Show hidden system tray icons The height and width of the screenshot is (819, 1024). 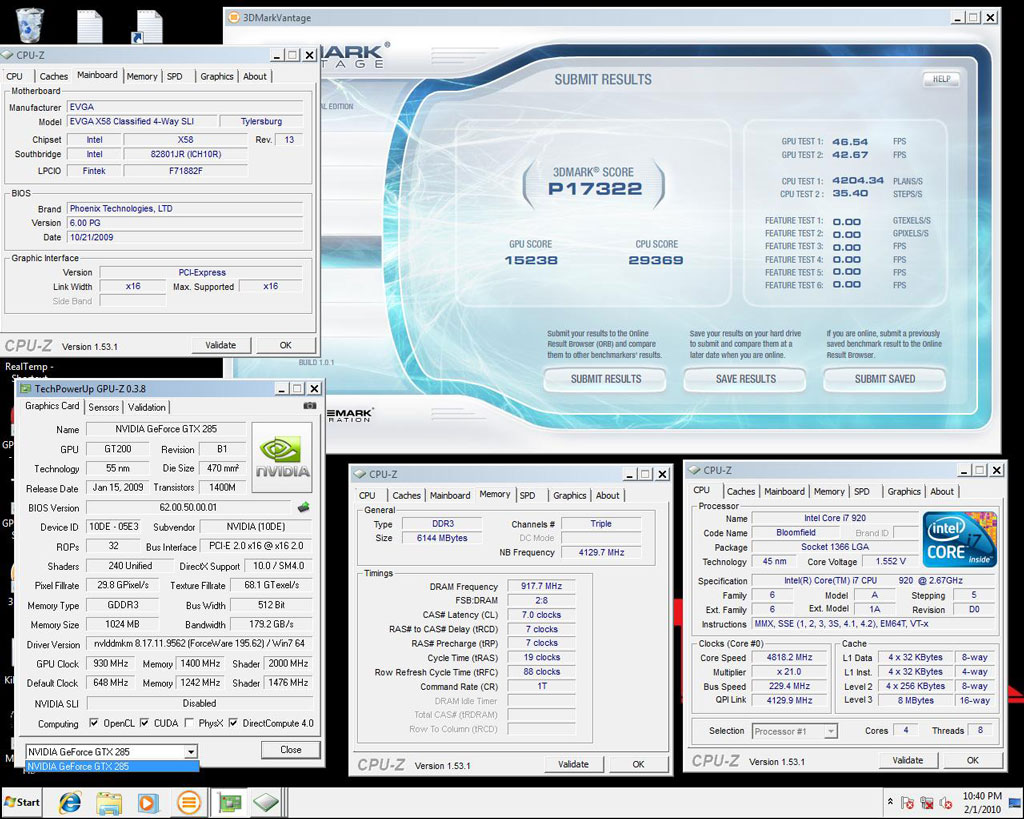pos(889,802)
